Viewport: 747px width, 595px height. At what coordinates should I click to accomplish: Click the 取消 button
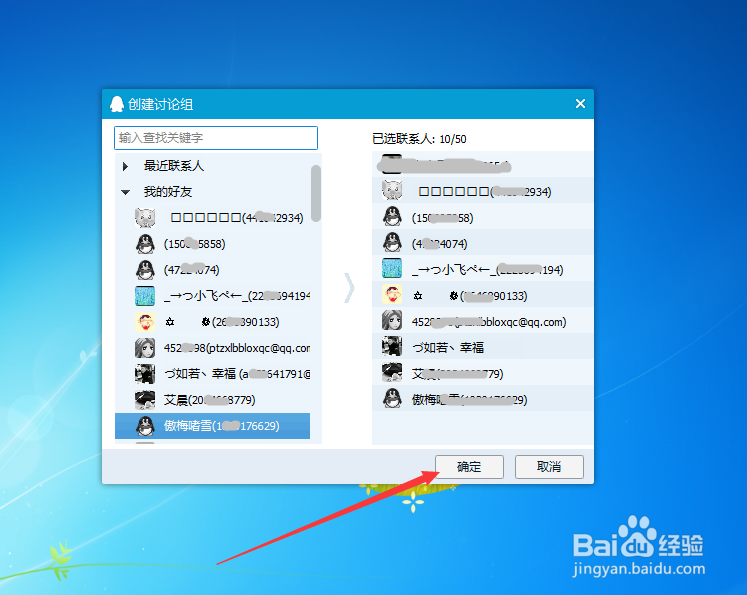[x=549, y=467]
